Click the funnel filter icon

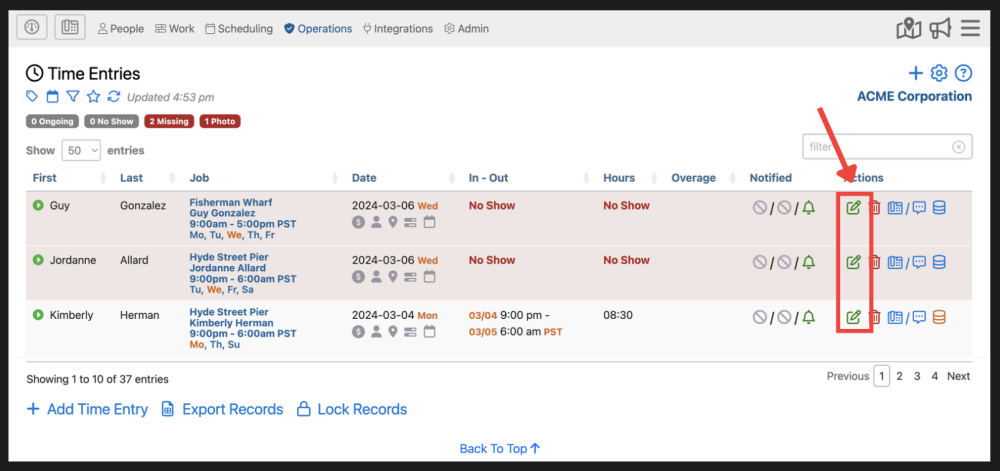tap(72, 97)
